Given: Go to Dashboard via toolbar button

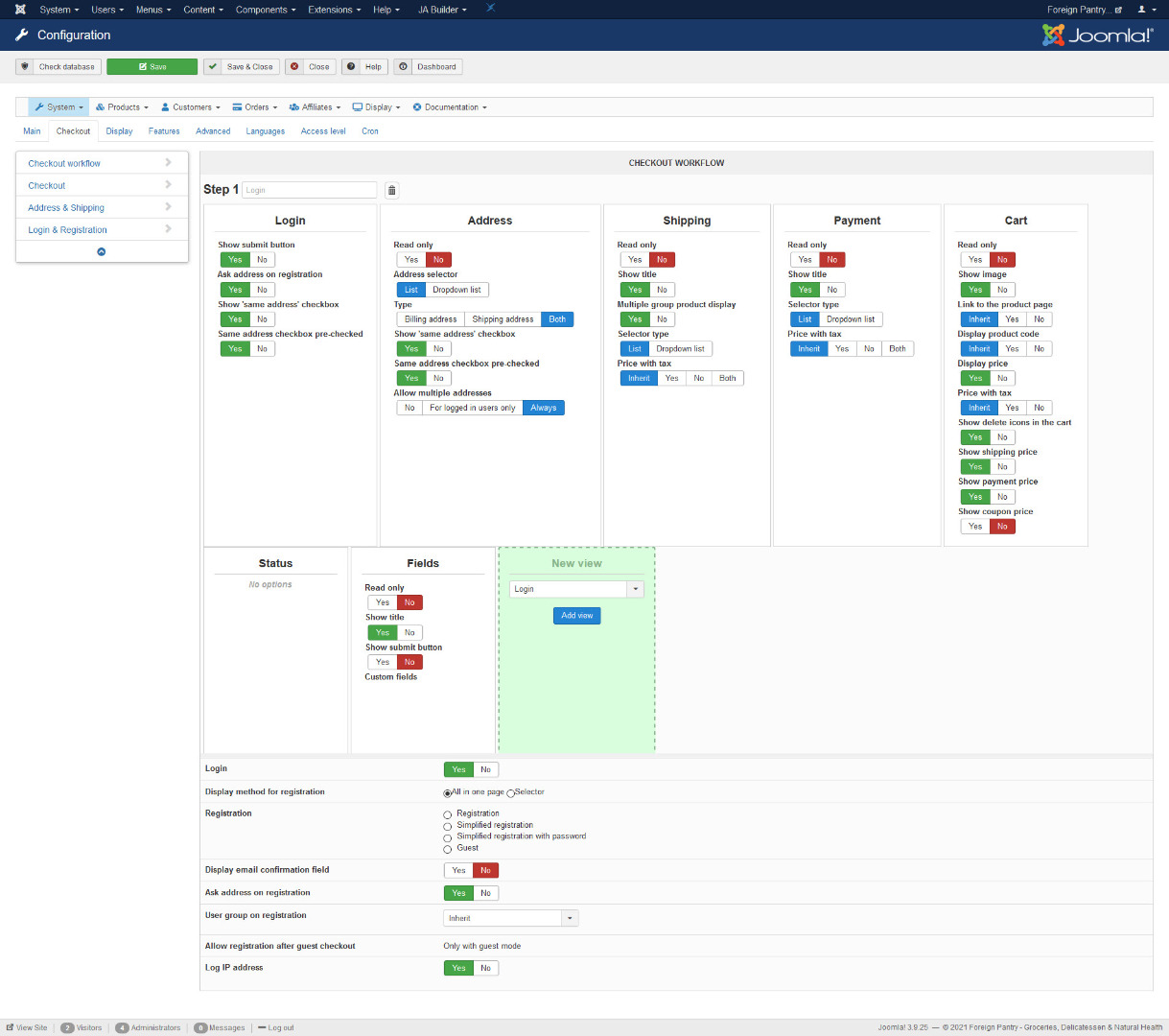Looking at the screenshot, I should click(x=428, y=67).
